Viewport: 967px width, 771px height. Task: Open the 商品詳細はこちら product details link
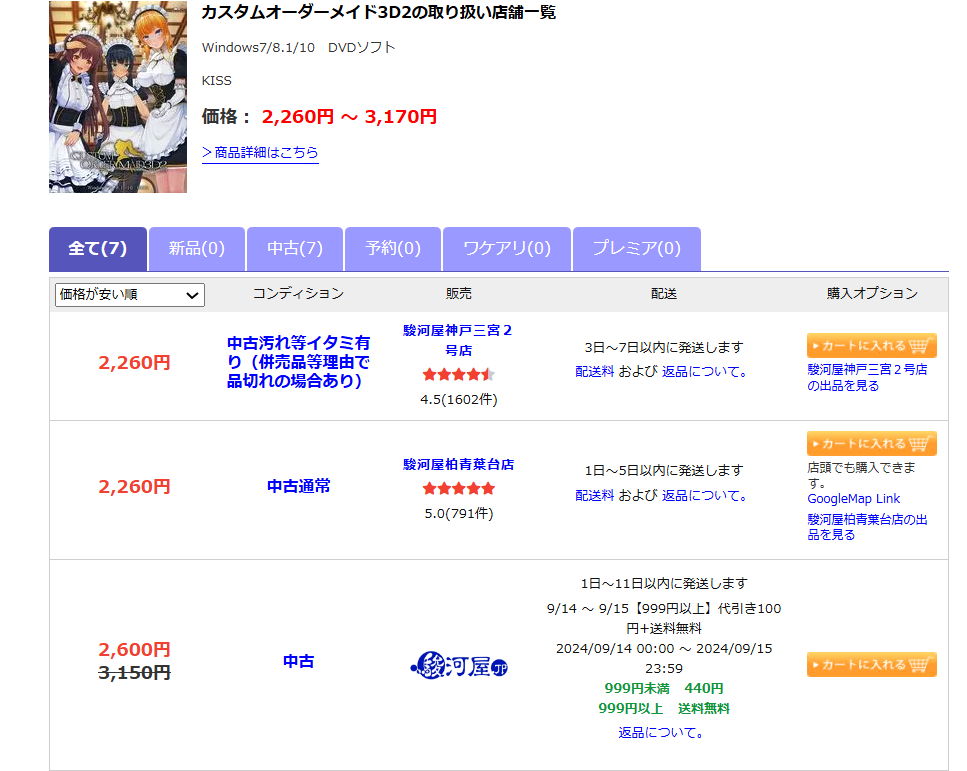coord(260,152)
